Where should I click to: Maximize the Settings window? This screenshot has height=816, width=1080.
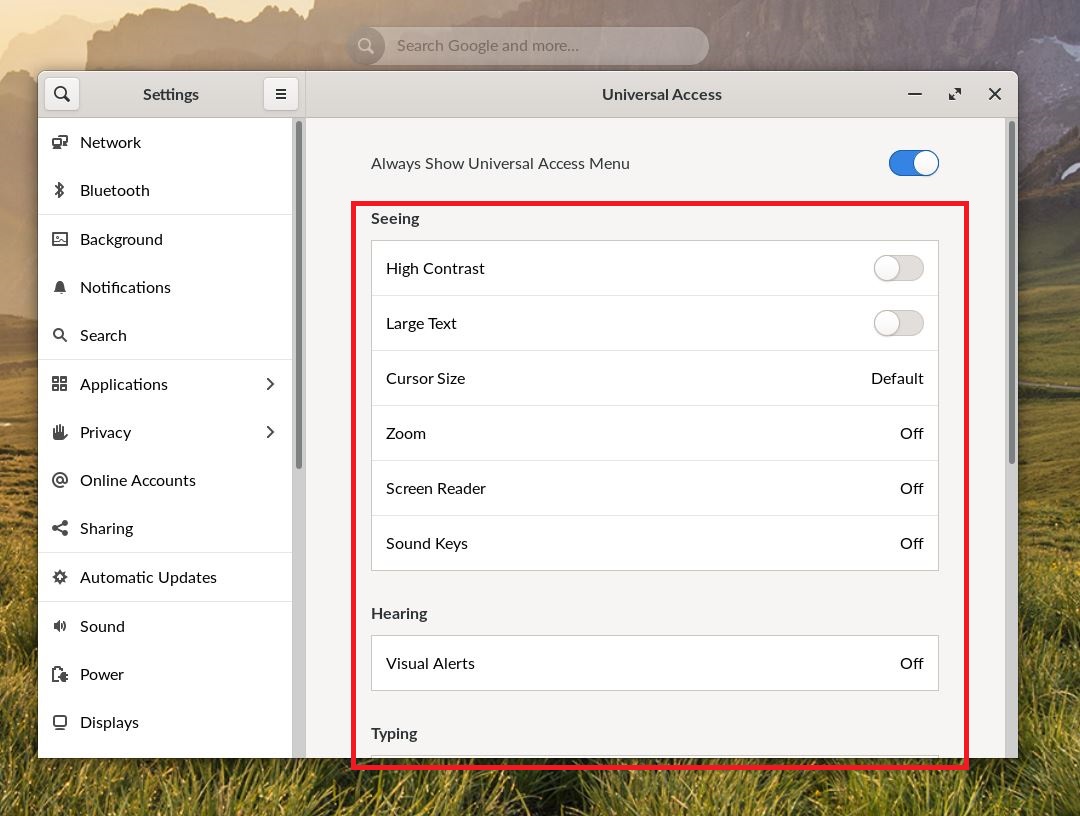coord(955,94)
